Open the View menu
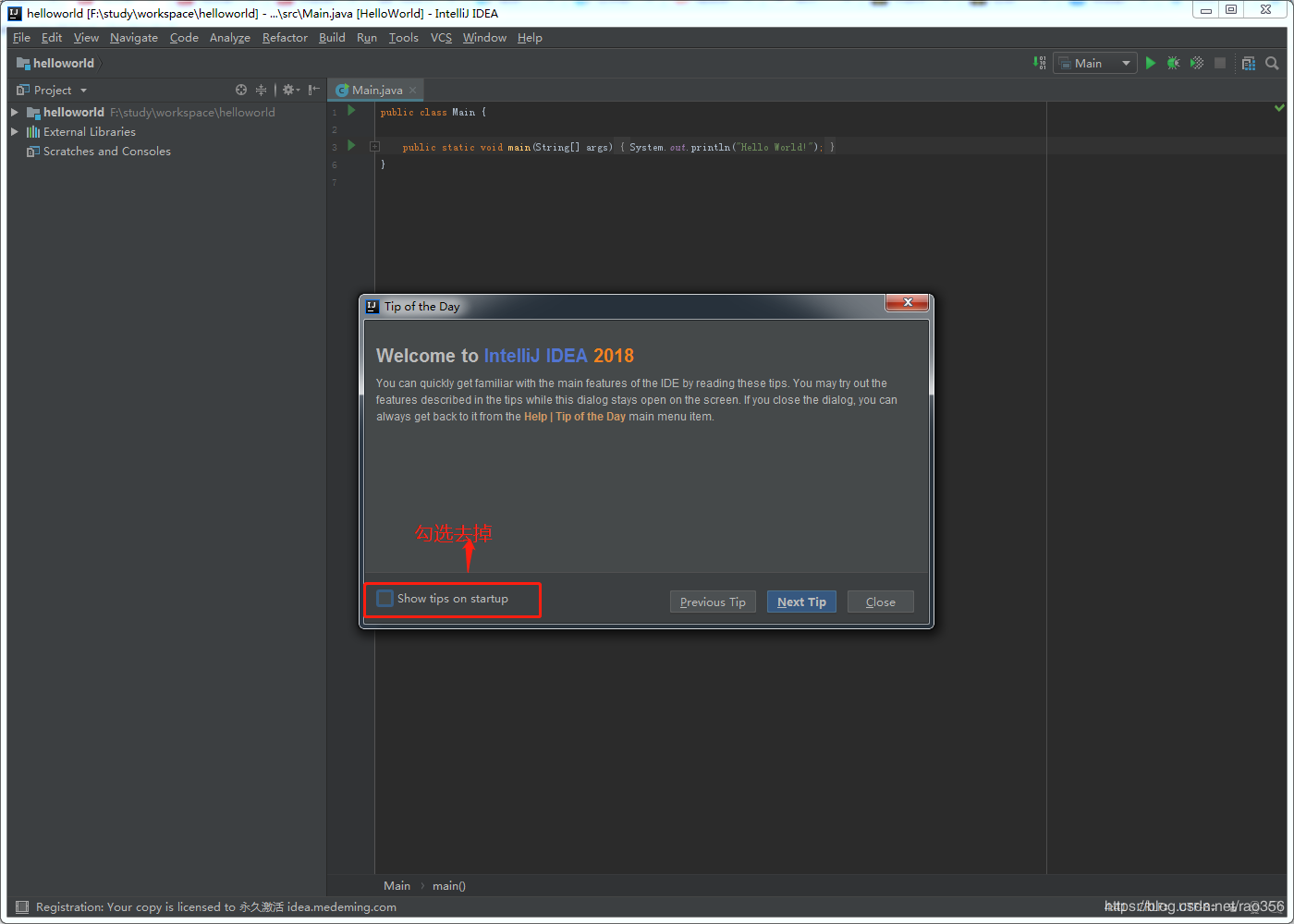 click(x=86, y=38)
